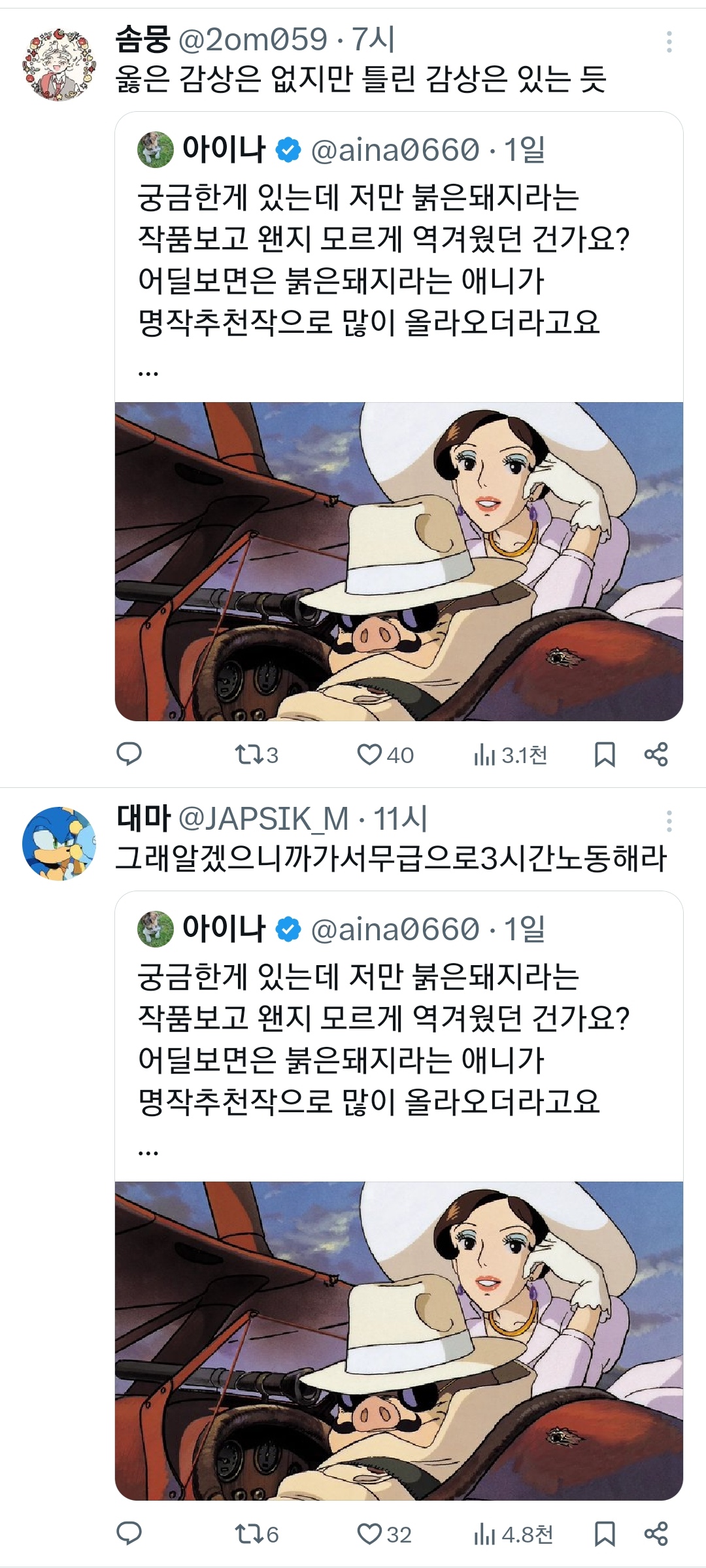This screenshot has height=1568, width=706.
Task: Retweet 솜뭉's post with 3 retweets
Action: 256,755
